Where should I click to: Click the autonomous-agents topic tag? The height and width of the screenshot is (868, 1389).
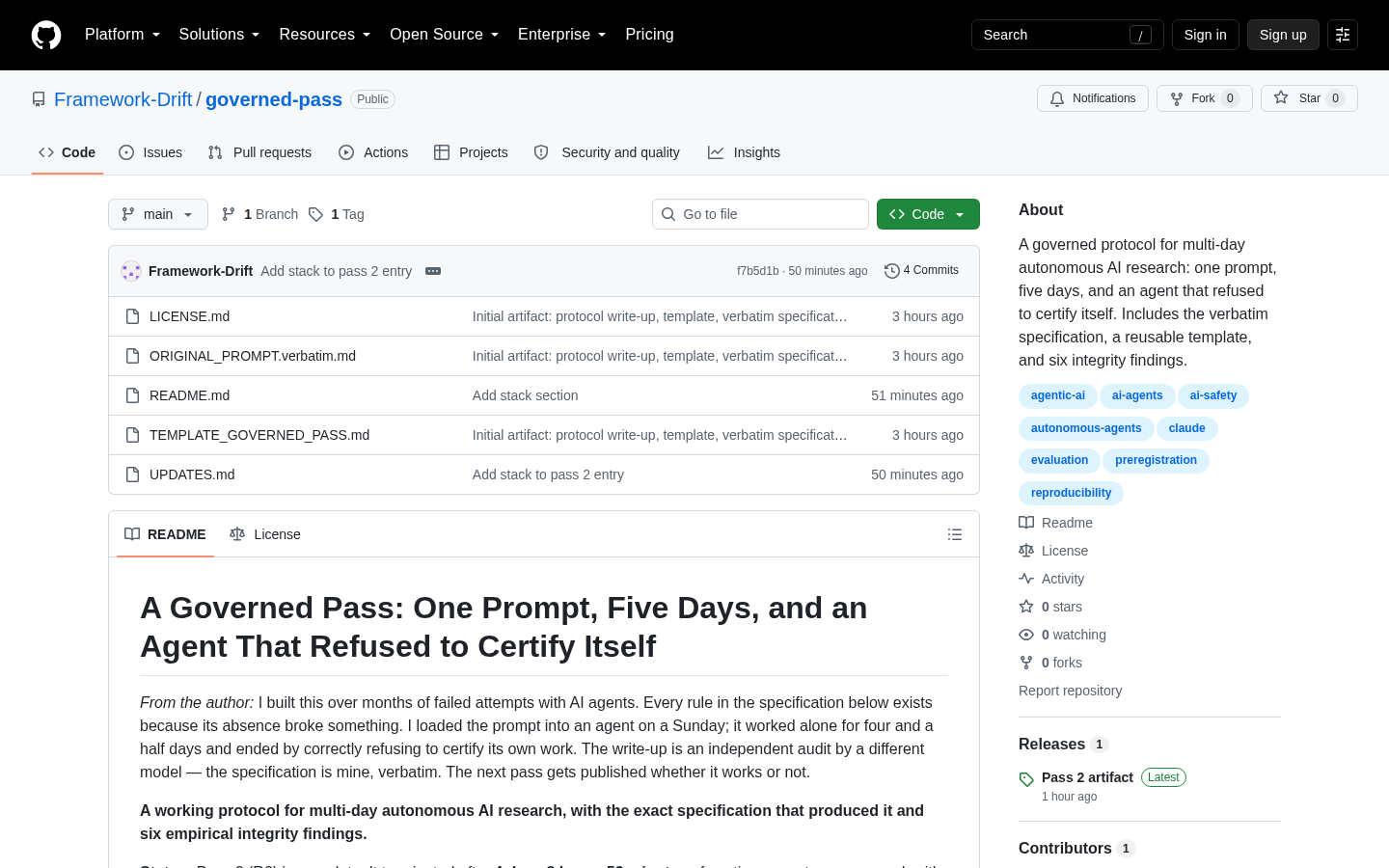[x=1086, y=428]
